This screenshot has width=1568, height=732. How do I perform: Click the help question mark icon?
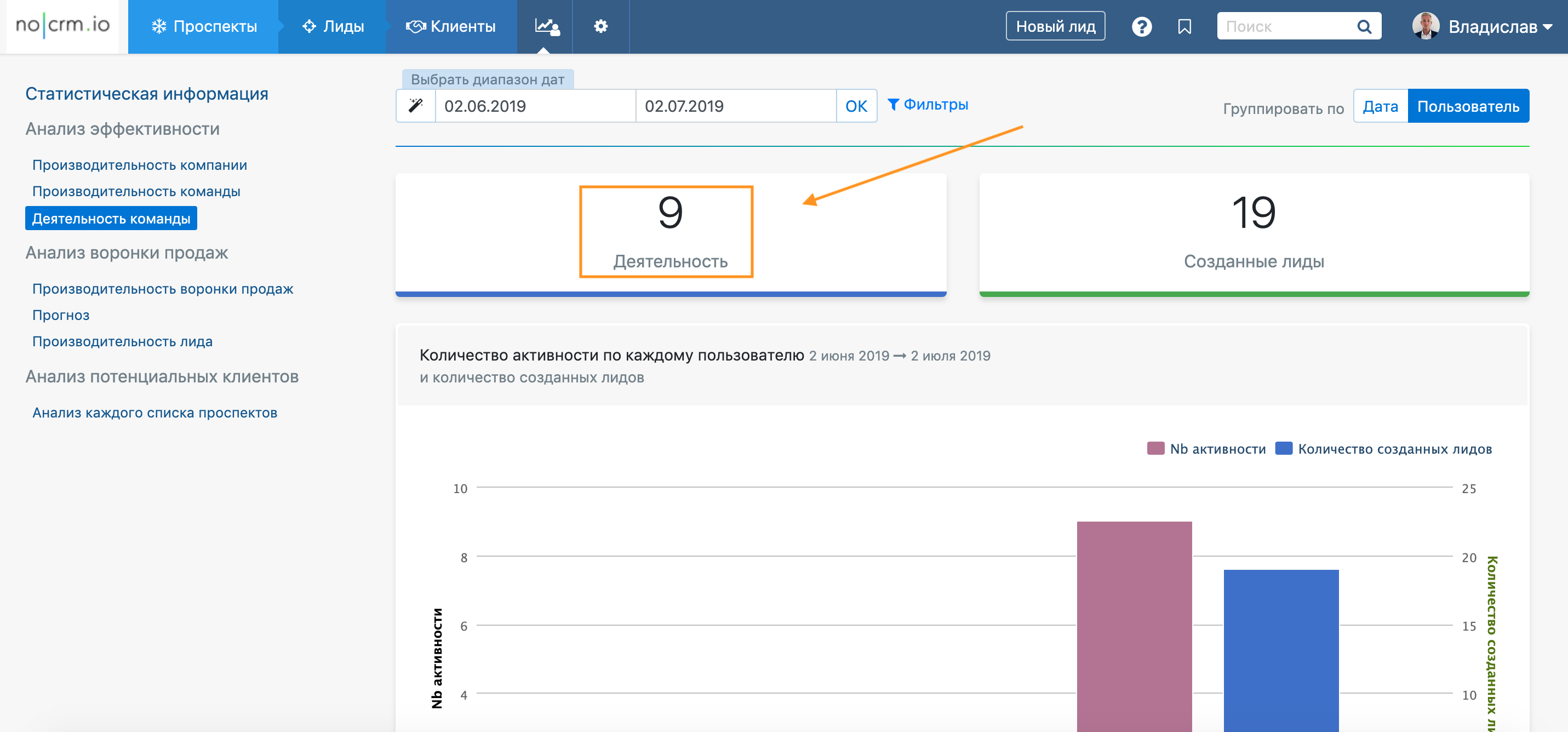click(1141, 27)
